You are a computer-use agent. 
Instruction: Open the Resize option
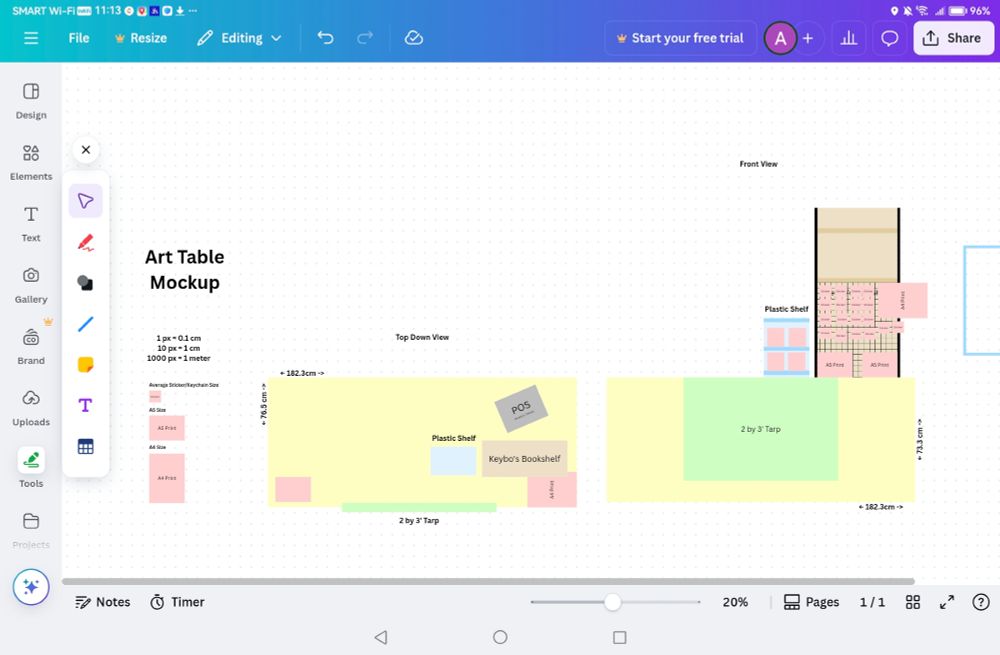(141, 38)
